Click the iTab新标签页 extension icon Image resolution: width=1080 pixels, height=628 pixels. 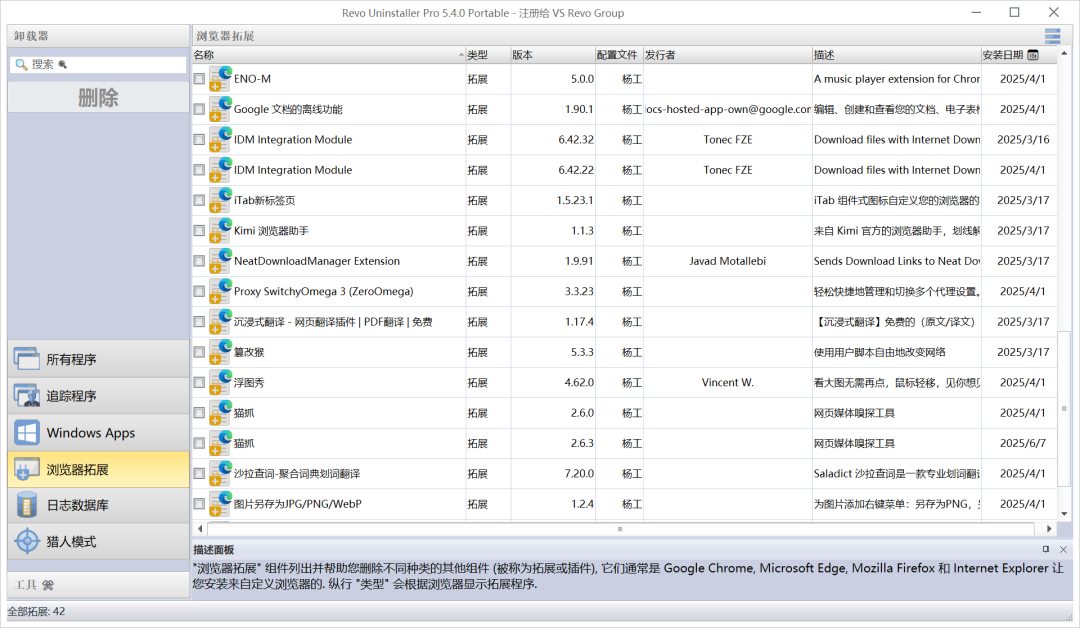click(x=220, y=200)
